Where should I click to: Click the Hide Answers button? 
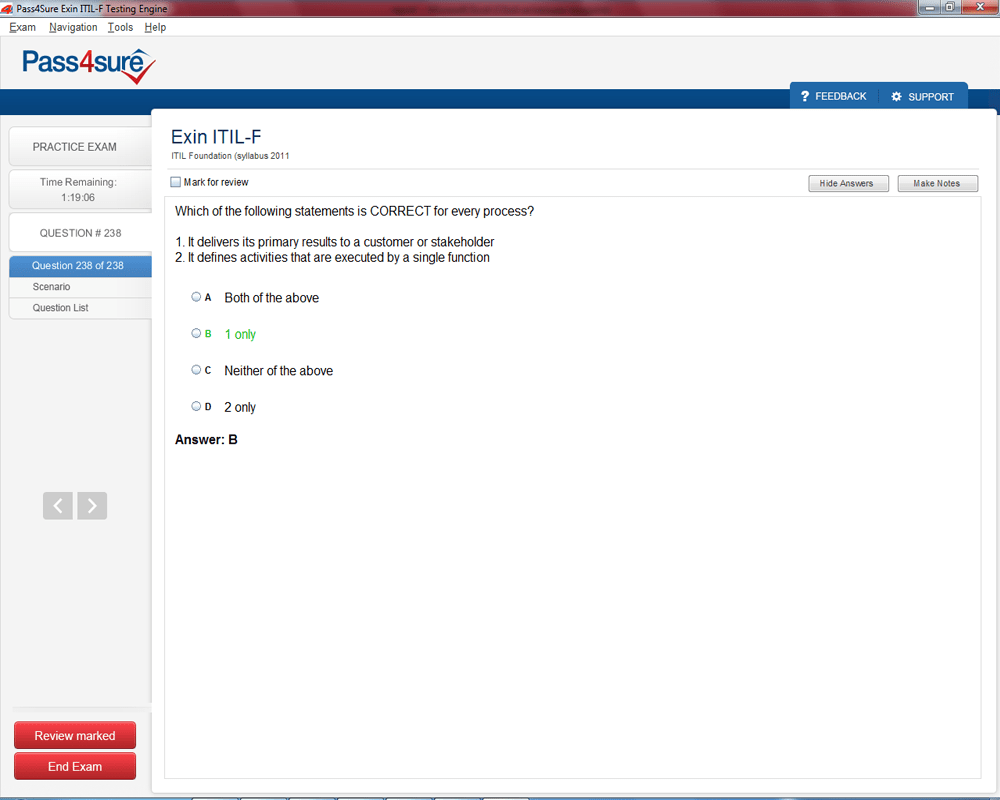(848, 183)
